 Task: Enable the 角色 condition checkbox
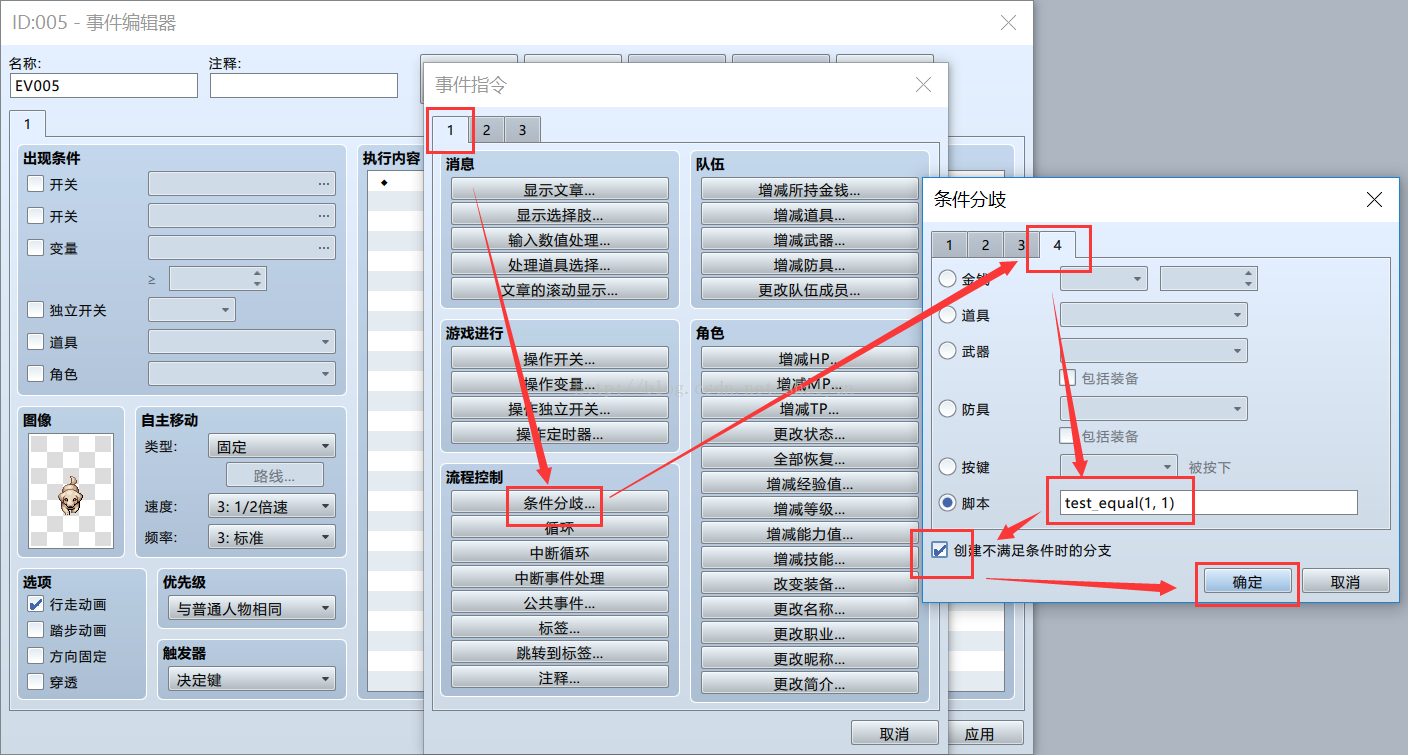click(x=36, y=374)
